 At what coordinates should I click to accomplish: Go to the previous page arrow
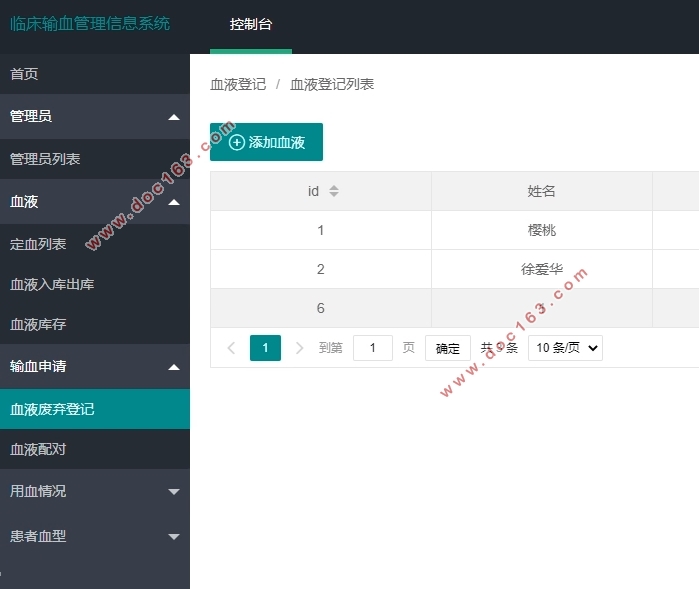pos(231,348)
